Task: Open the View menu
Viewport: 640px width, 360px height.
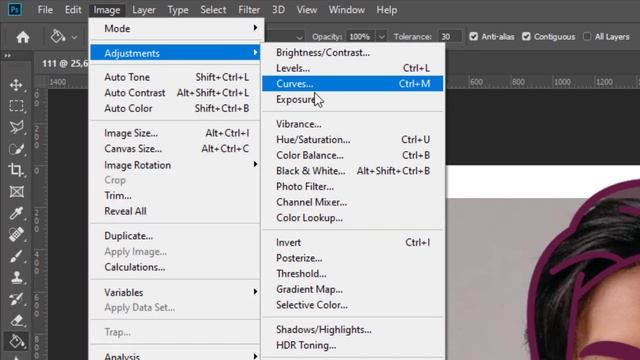Action: point(307,10)
